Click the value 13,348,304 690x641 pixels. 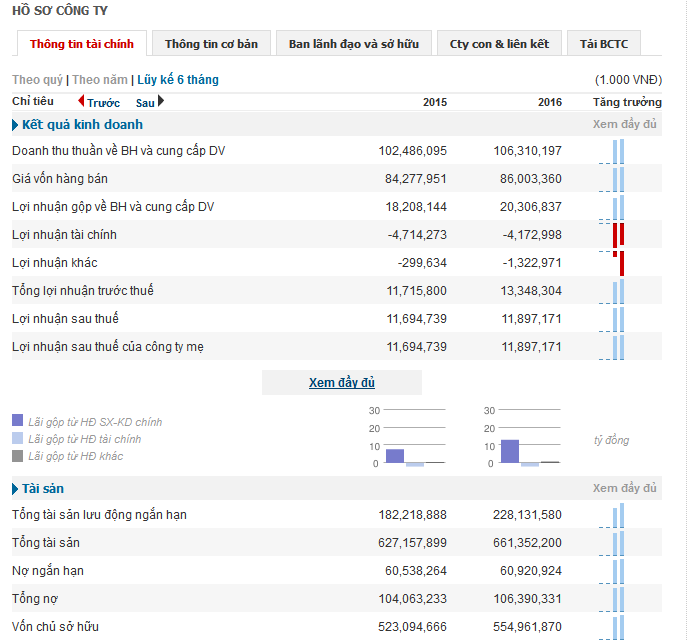[x=531, y=291]
